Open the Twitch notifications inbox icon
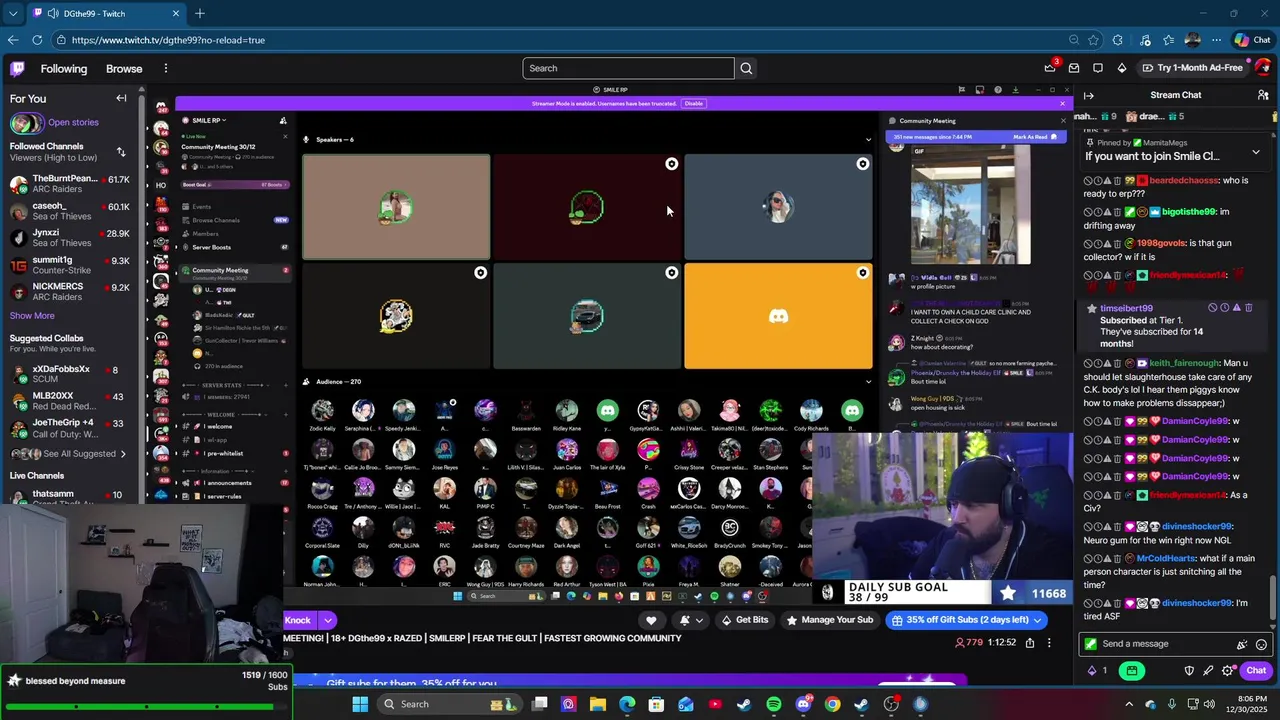Image resolution: width=1280 pixels, height=720 pixels. pyautogui.click(x=1074, y=68)
